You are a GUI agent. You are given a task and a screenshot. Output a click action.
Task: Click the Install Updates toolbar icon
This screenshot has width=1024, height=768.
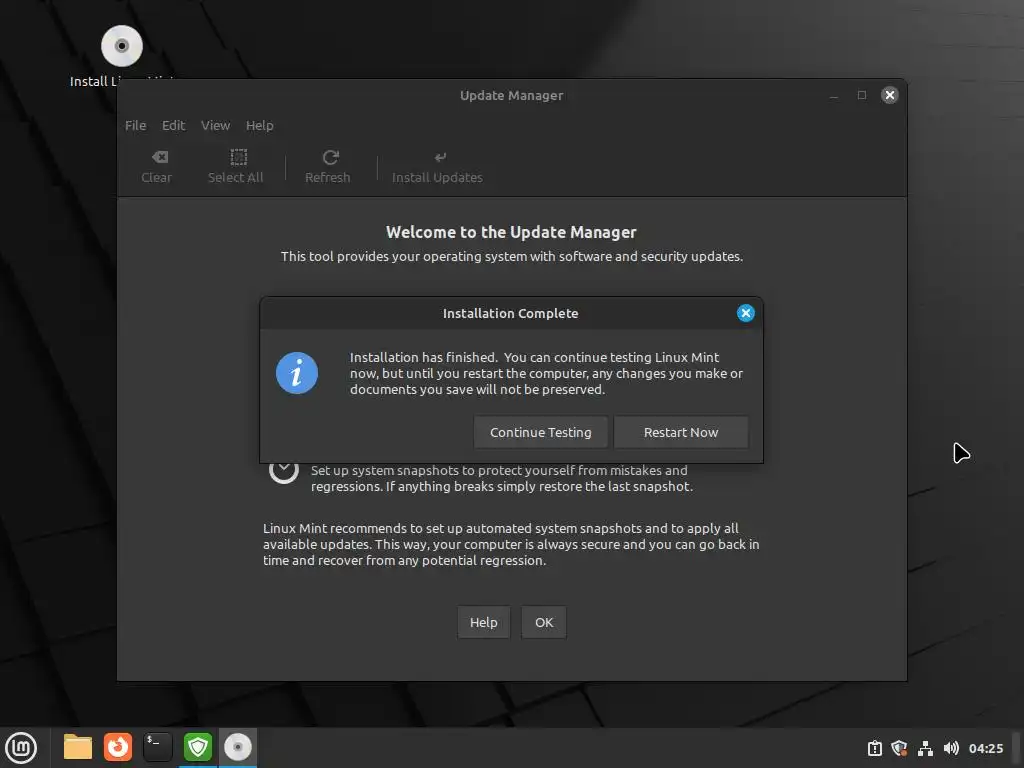pyautogui.click(x=437, y=167)
